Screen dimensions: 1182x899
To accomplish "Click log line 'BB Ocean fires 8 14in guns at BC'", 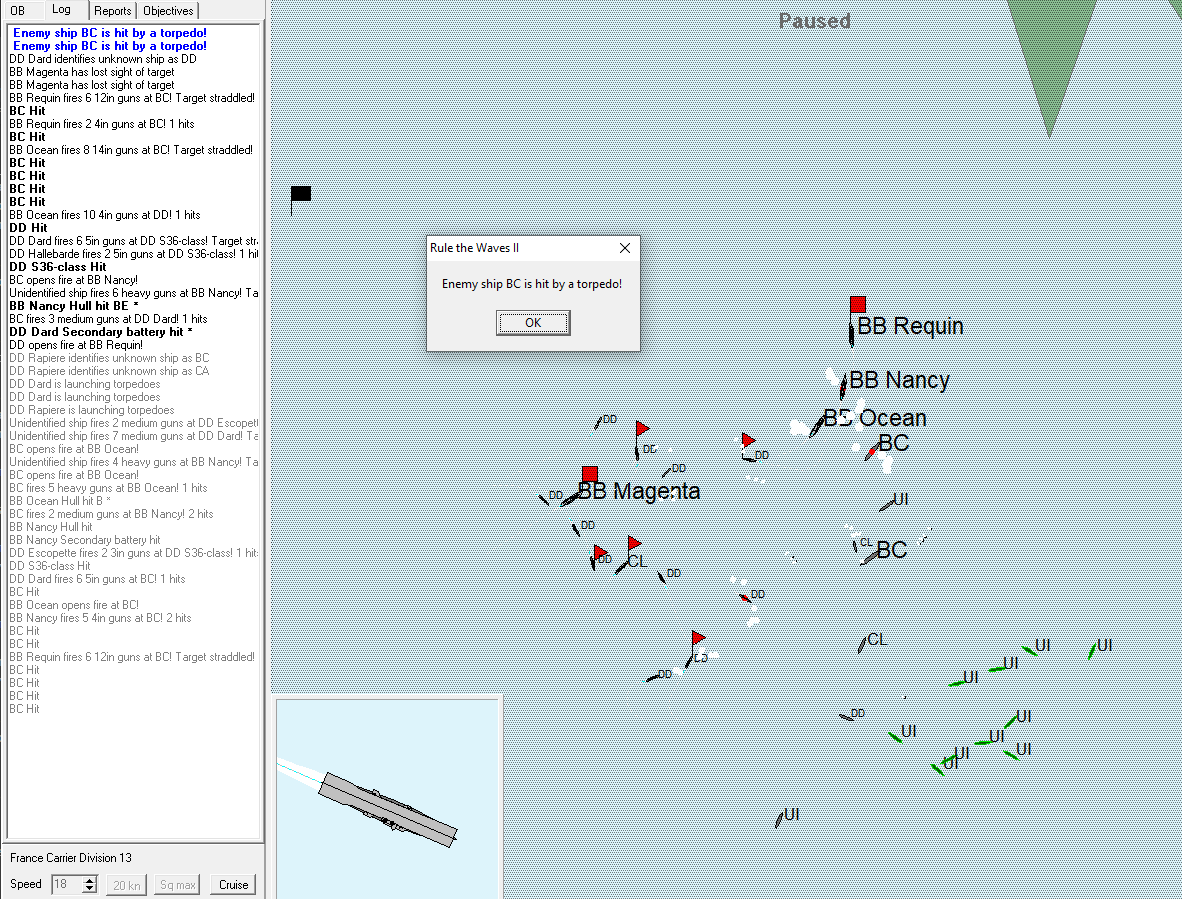I will (131, 150).
